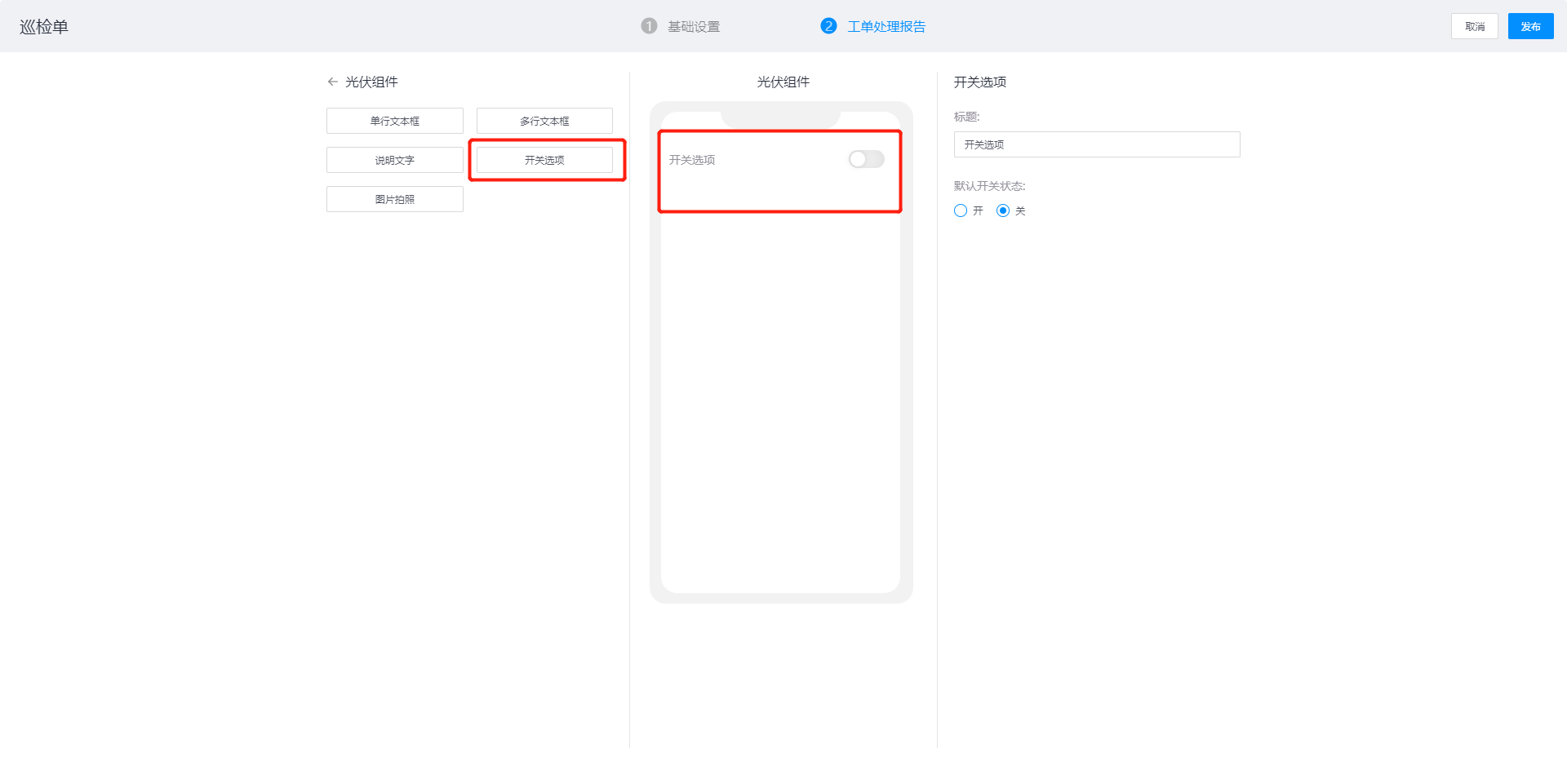1567x784 pixels.
Task: Toggle the switch in the phone preview
Action: coord(866,159)
